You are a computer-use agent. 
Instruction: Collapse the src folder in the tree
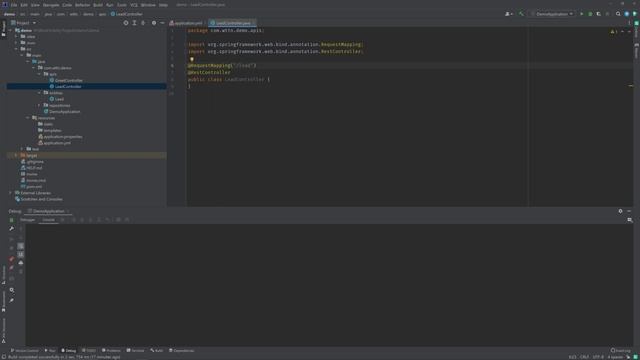(x=16, y=49)
